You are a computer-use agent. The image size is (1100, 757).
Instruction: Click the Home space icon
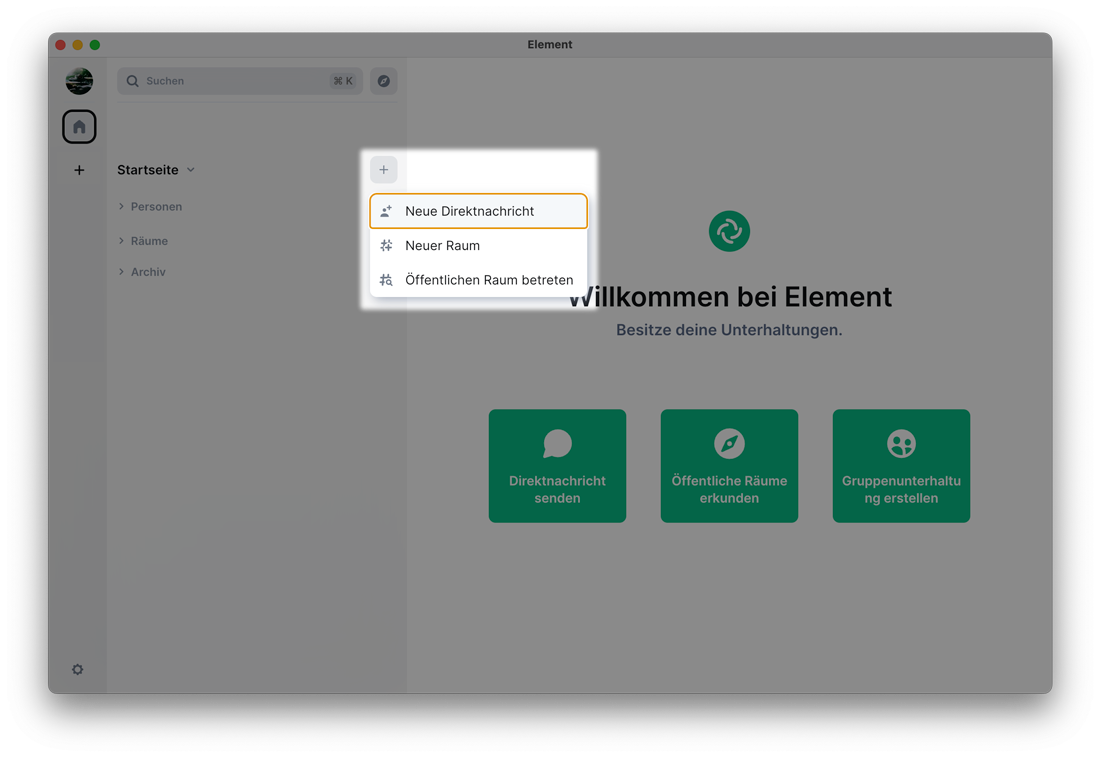point(79,127)
